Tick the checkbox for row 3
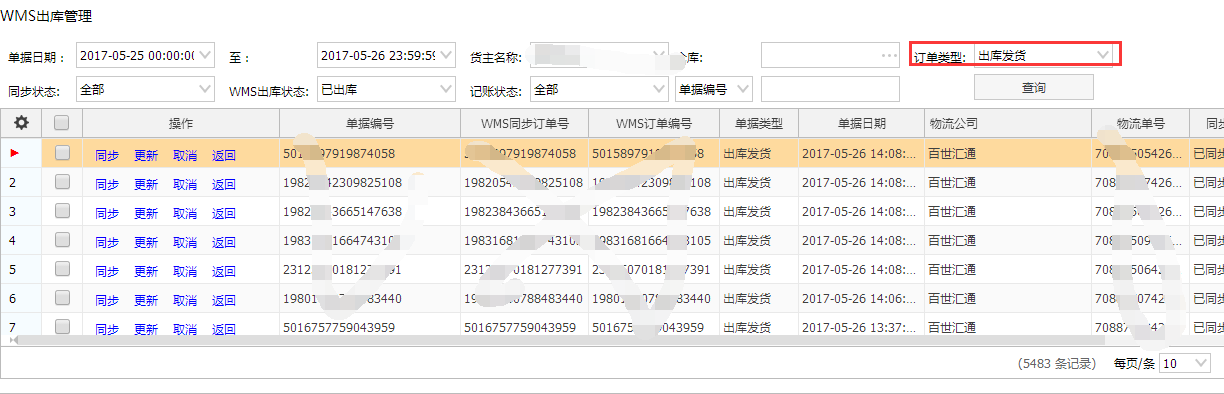Image resolution: width=1224 pixels, height=394 pixels. pos(62,211)
